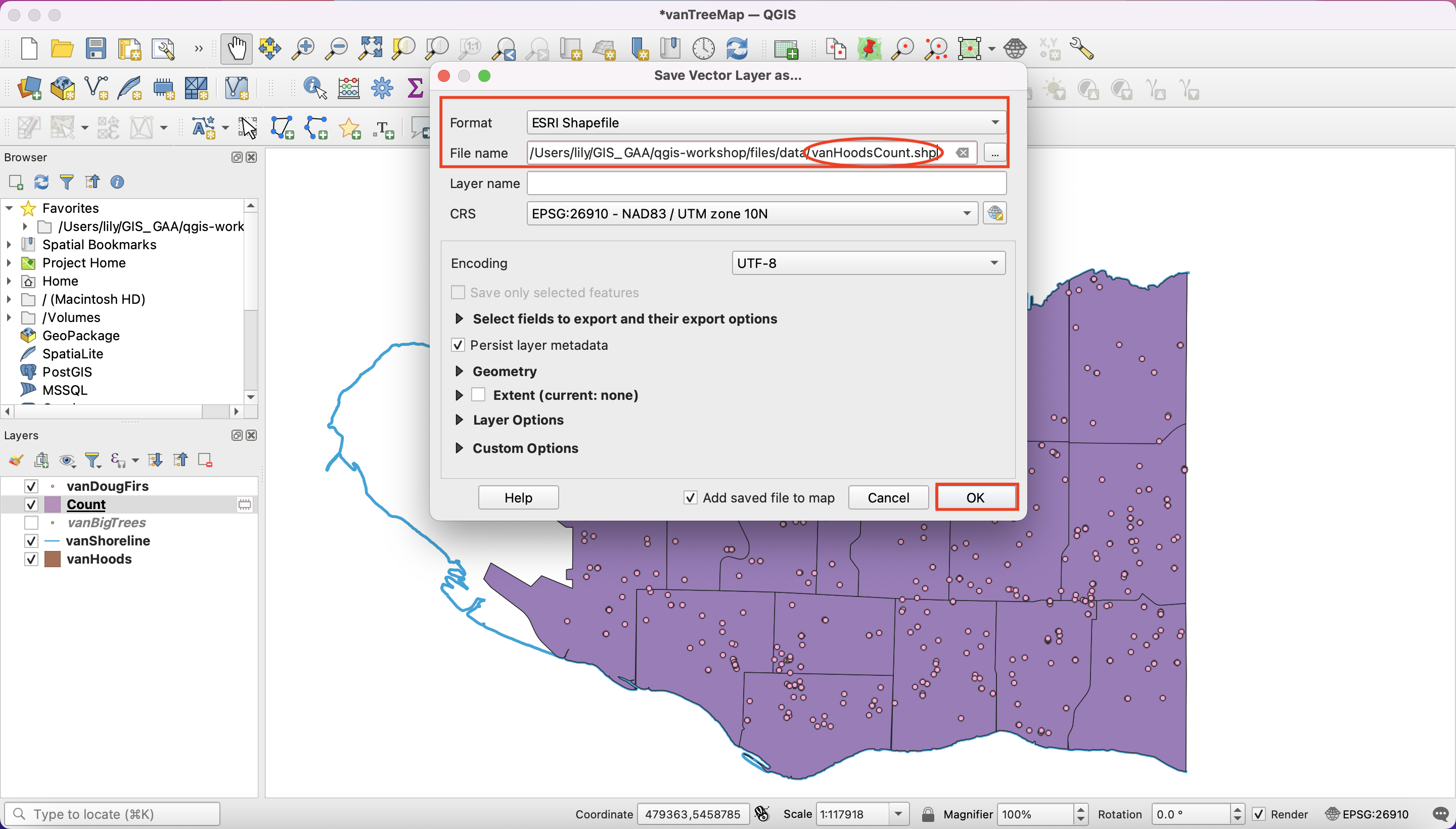
Task: Open the Encoding UTF-8 dropdown
Action: [x=869, y=263]
